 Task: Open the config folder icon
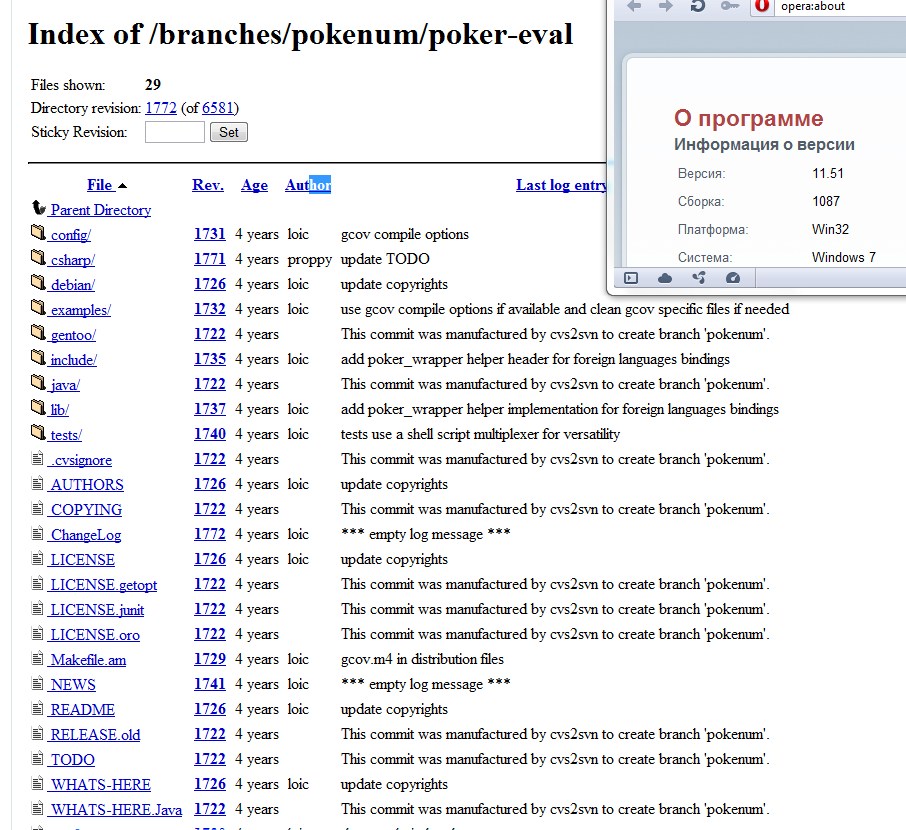coord(38,234)
